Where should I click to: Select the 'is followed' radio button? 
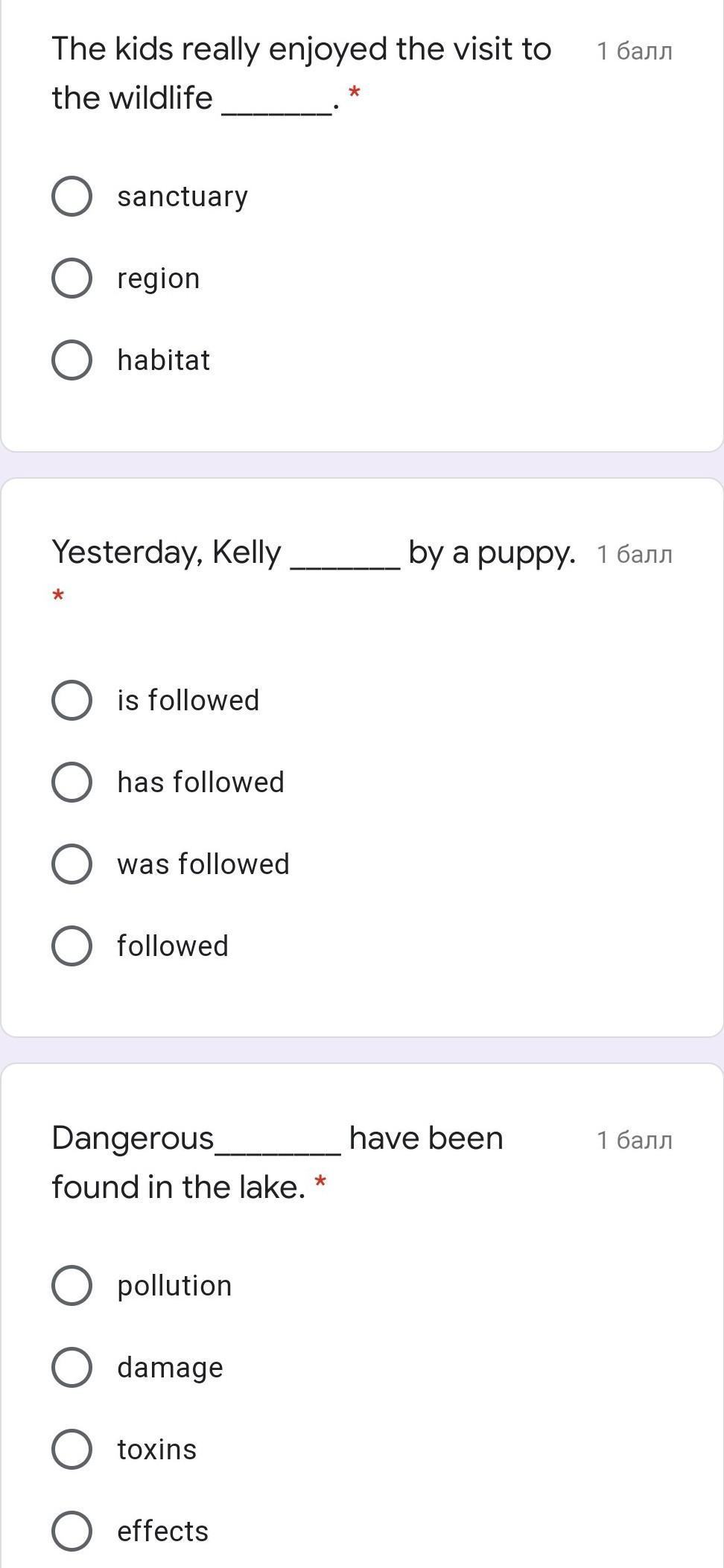(x=72, y=701)
